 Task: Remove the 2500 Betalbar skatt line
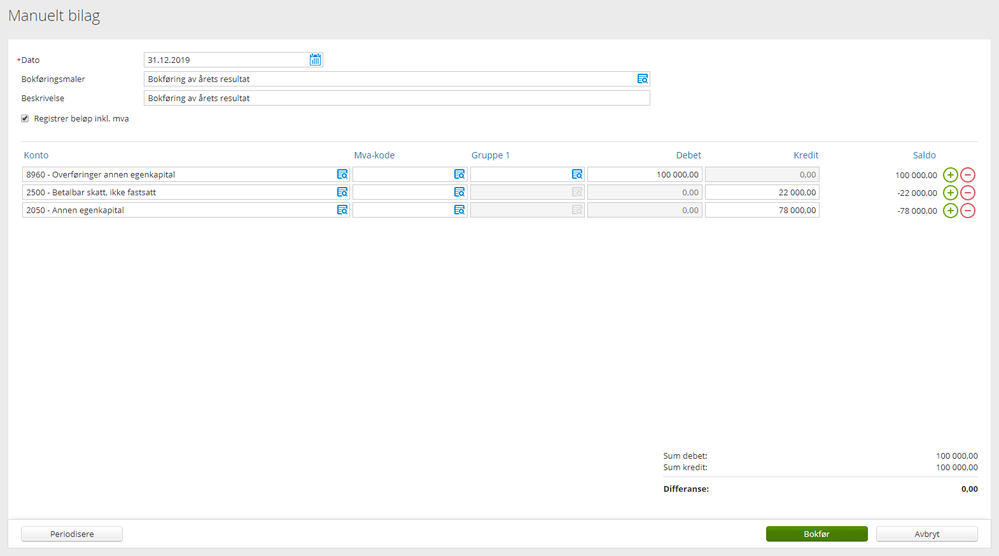[968, 192]
